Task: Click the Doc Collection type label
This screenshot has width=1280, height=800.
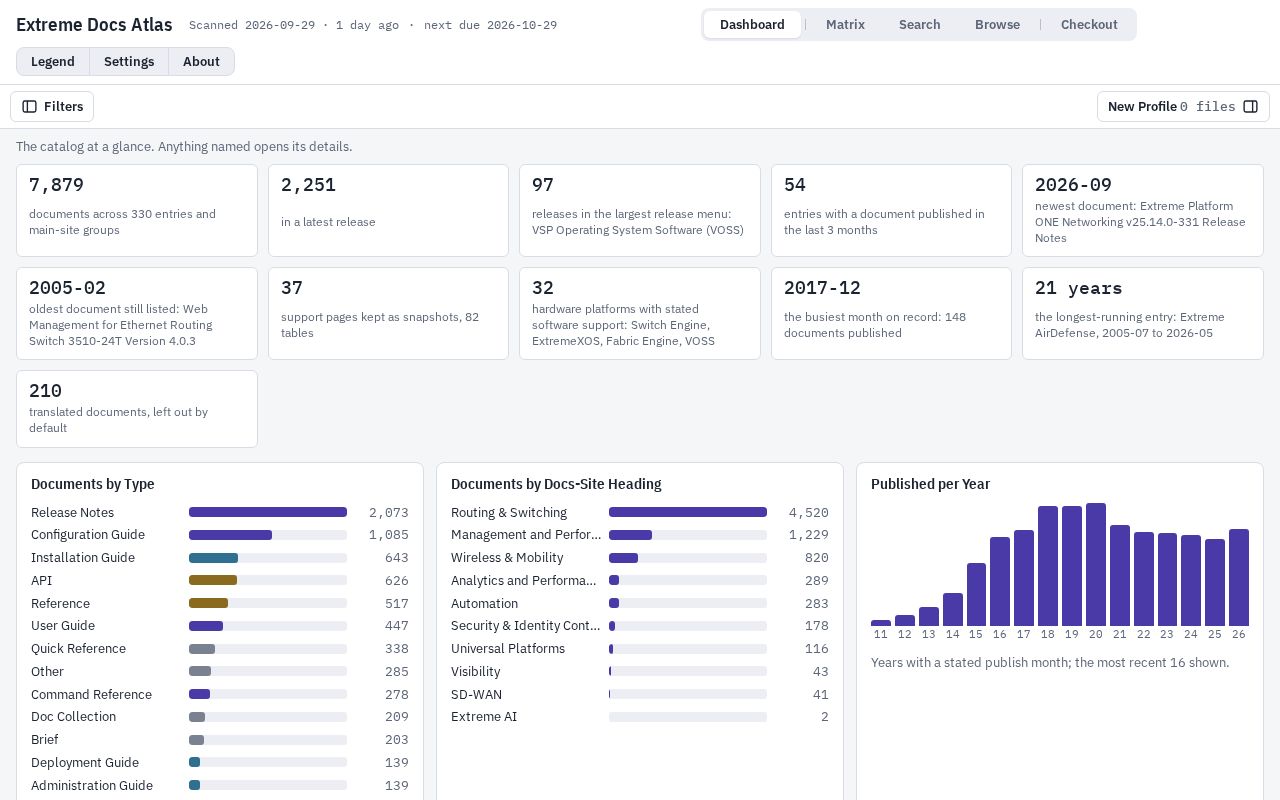Action: (x=73, y=717)
